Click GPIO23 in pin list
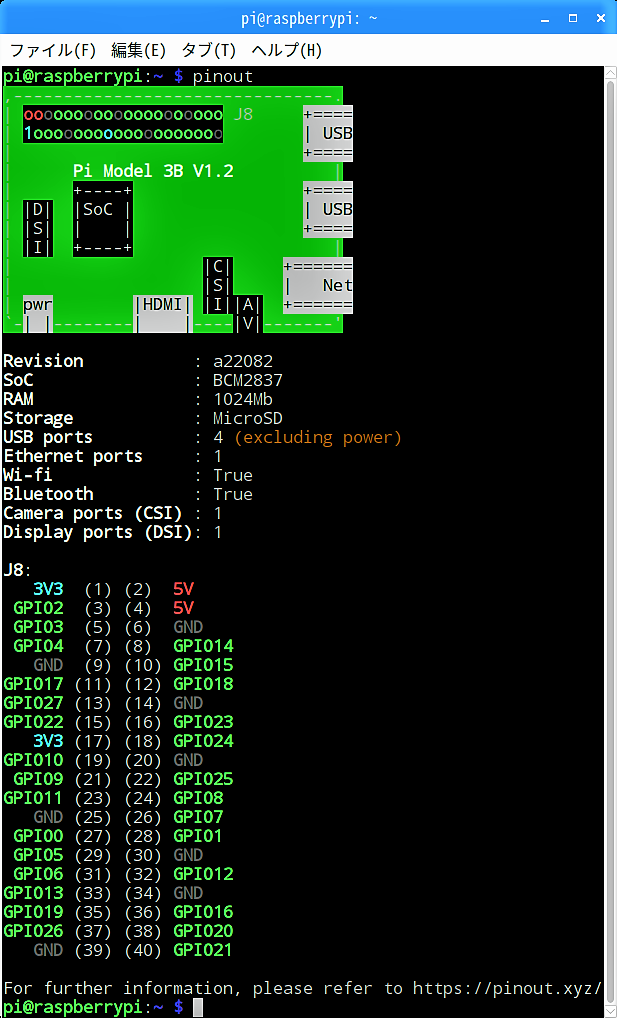This screenshot has height=1018, width=617. [203, 722]
